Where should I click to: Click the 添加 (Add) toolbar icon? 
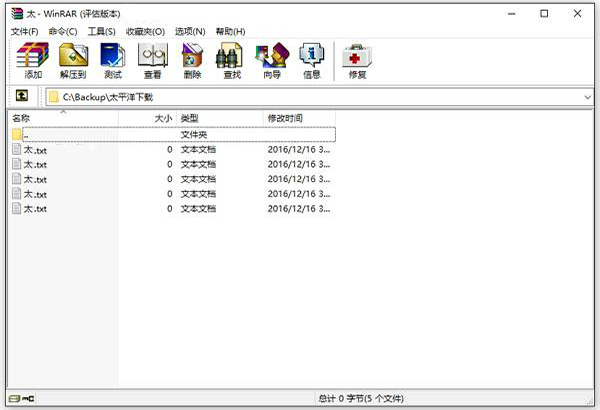(33, 60)
